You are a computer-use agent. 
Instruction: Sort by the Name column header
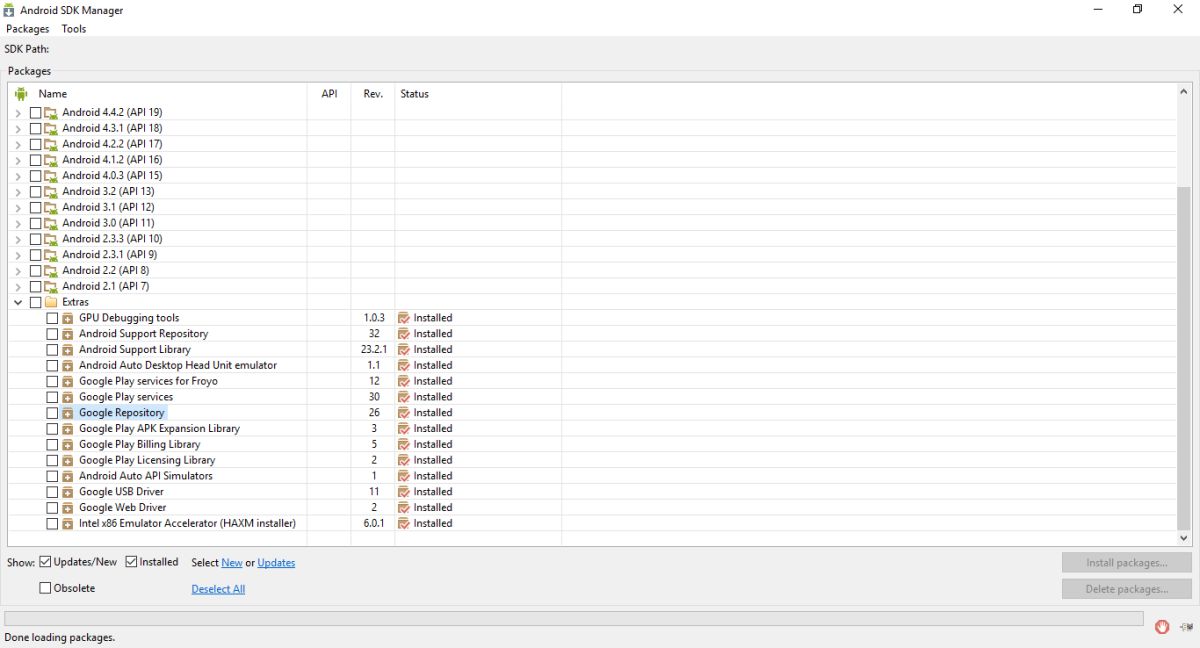[x=158, y=94]
